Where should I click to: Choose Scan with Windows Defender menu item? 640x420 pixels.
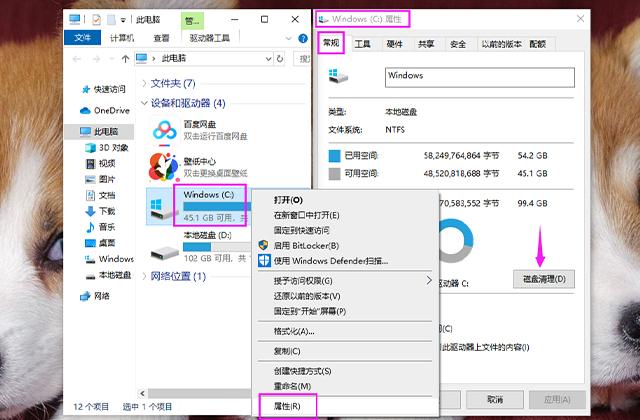click(x=345, y=261)
